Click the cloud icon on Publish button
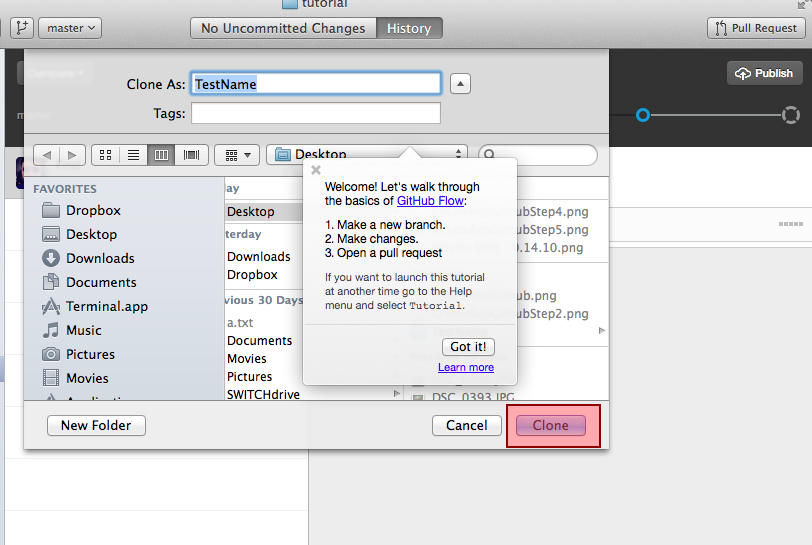 tap(743, 74)
